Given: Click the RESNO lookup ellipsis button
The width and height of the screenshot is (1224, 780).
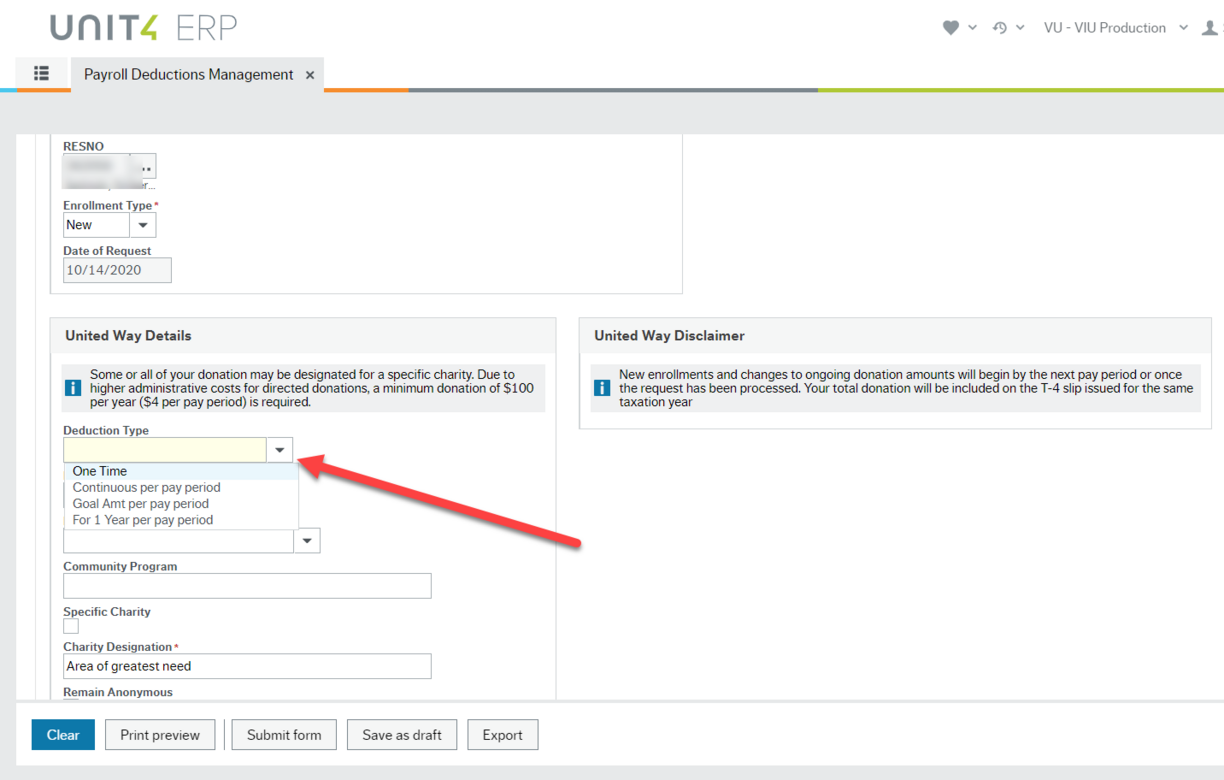Looking at the screenshot, I should click(x=145, y=167).
